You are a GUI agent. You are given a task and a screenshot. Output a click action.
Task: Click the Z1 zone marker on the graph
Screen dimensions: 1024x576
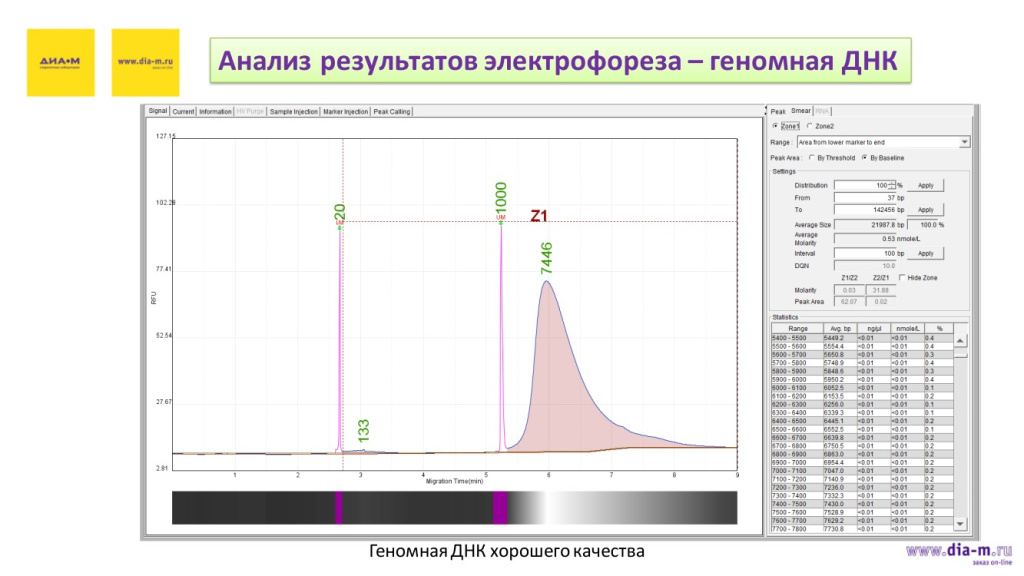pos(539,215)
